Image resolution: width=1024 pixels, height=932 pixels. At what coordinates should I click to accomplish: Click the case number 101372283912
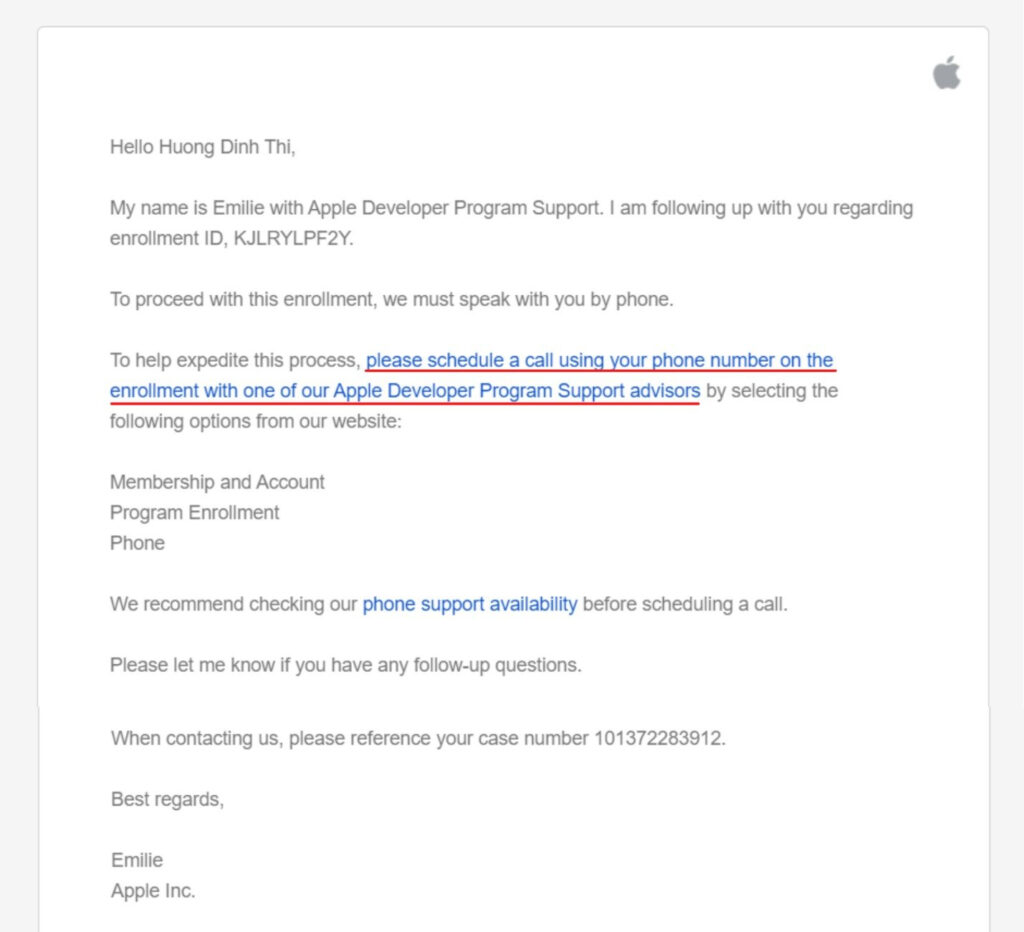click(657, 738)
